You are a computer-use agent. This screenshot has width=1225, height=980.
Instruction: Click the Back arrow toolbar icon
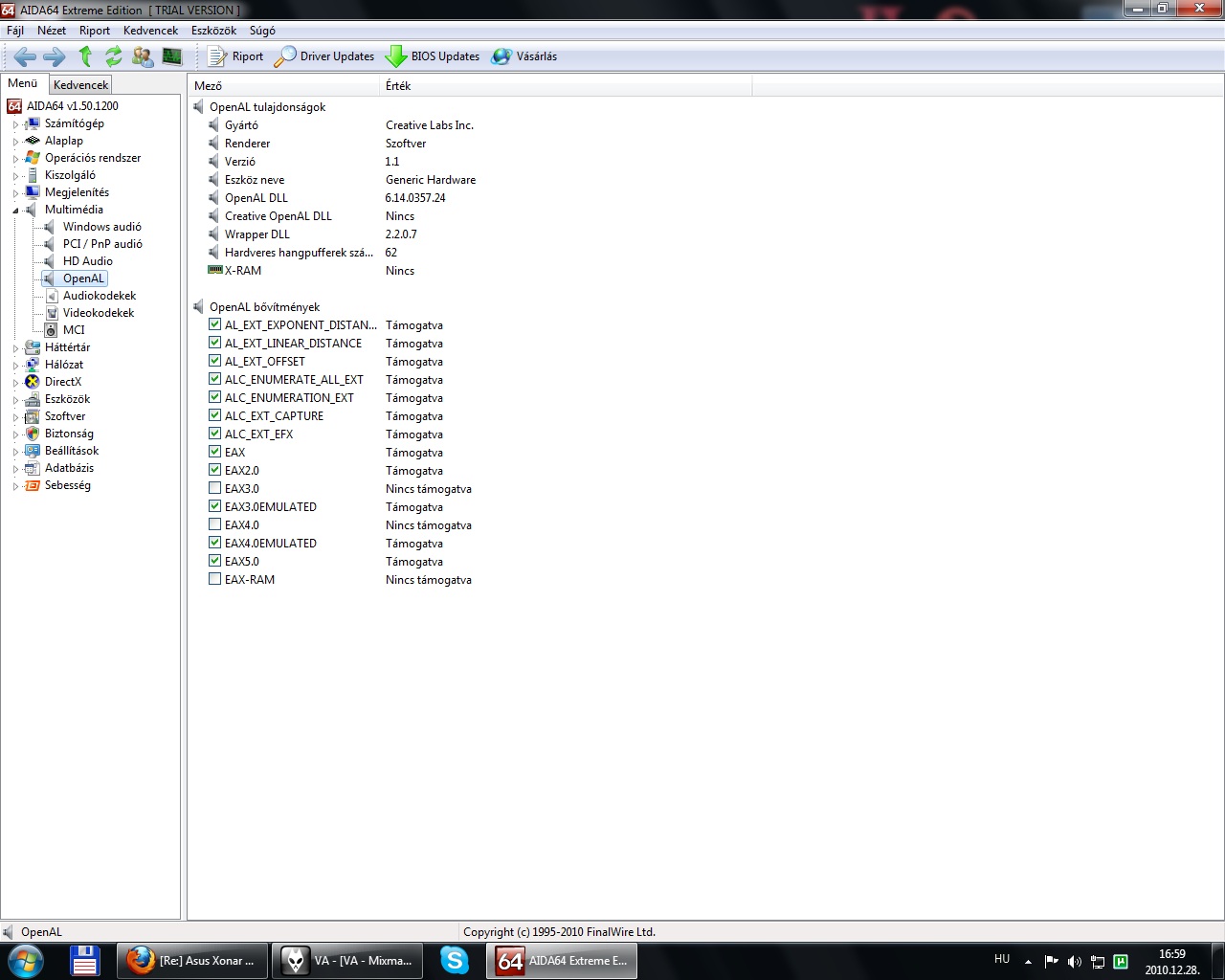click(25, 56)
